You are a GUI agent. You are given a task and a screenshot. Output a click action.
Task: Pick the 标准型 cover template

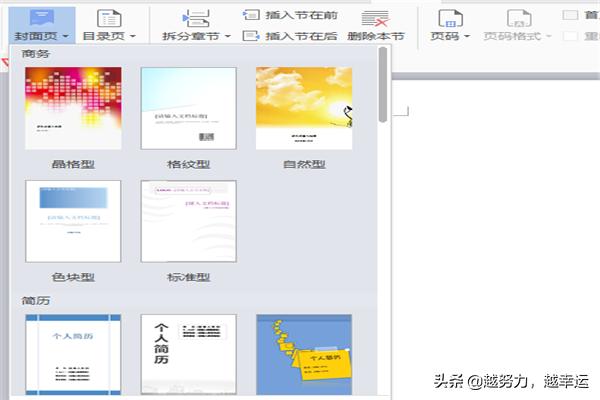[x=188, y=221]
